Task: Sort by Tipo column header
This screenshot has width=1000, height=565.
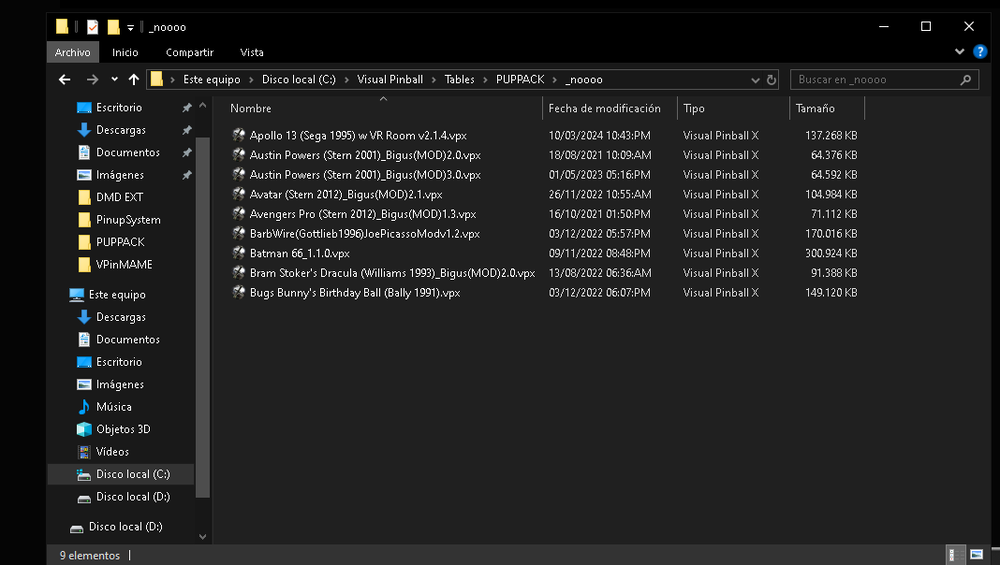Action: [x=694, y=108]
